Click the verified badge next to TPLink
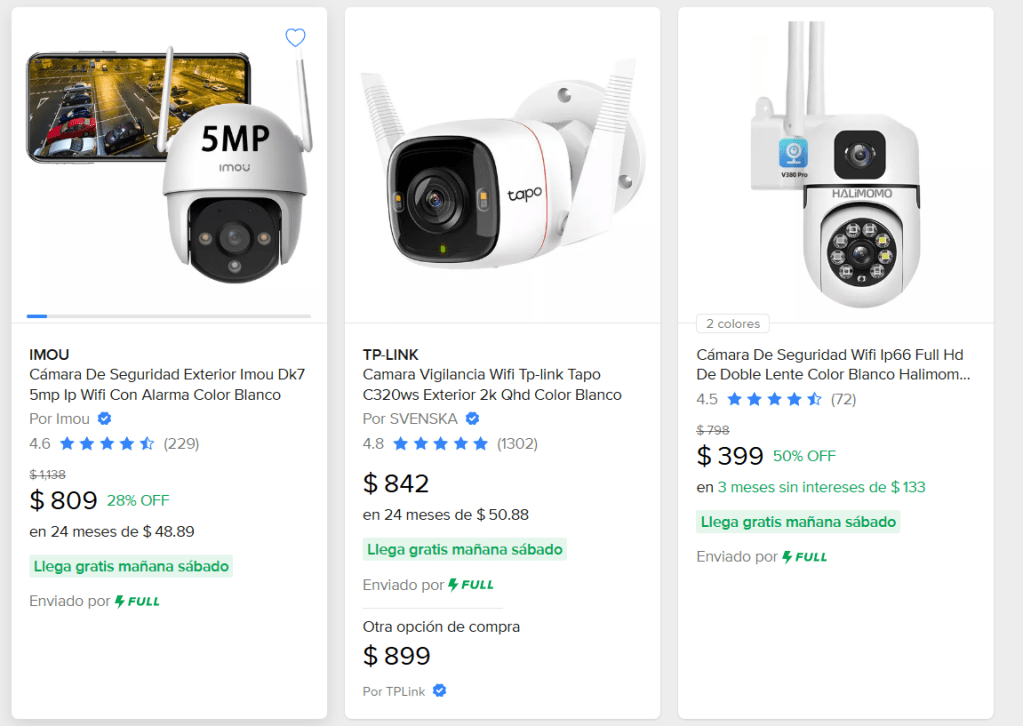The width and height of the screenshot is (1023, 726). [x=439, y=691]
